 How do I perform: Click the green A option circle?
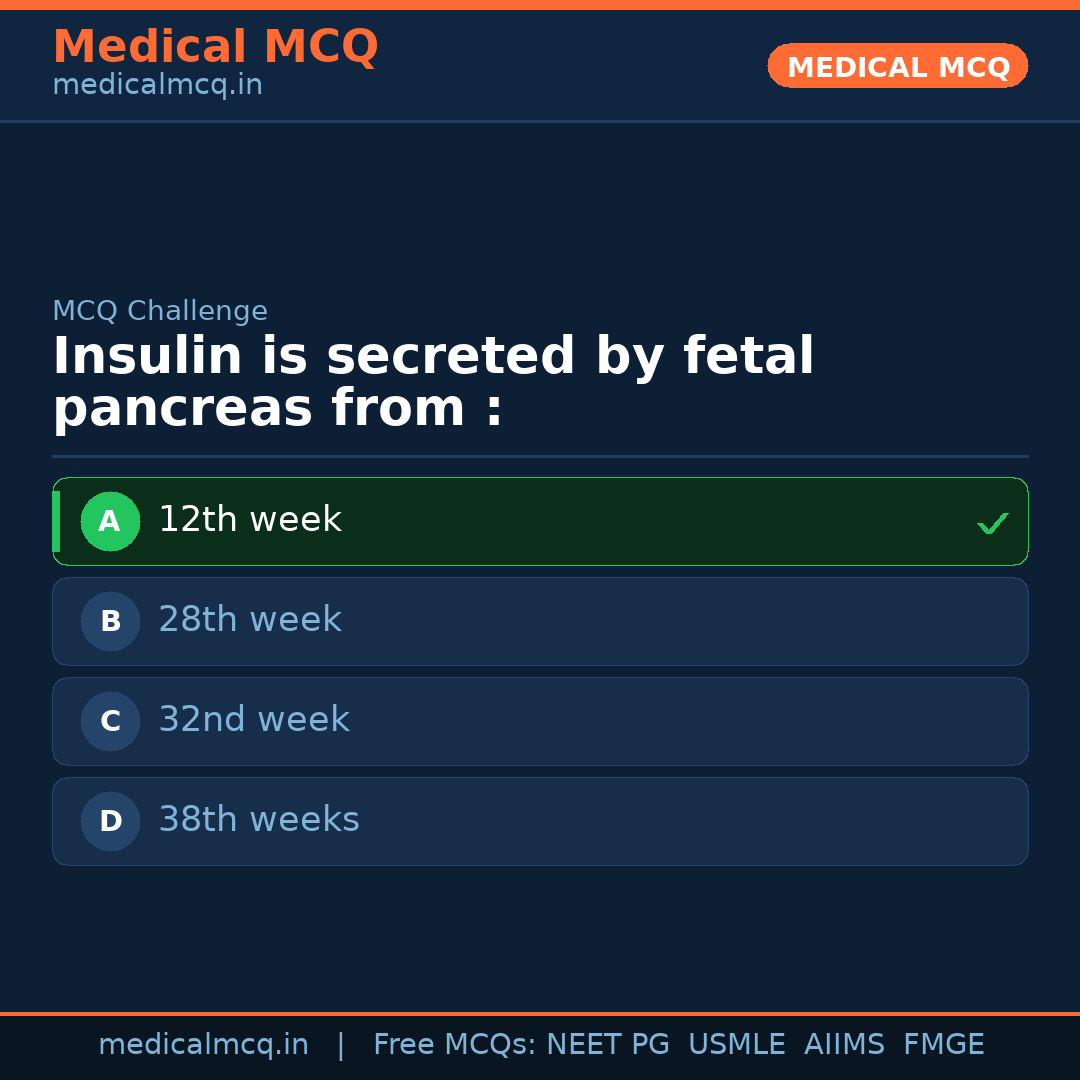(110, 521)
